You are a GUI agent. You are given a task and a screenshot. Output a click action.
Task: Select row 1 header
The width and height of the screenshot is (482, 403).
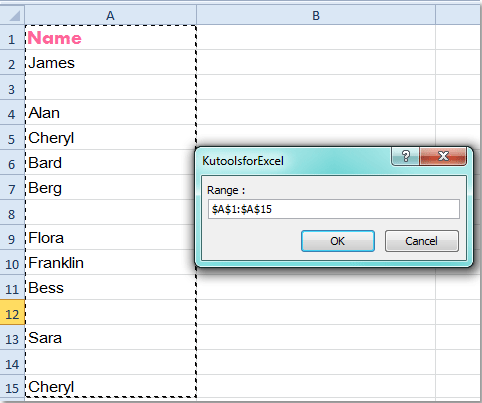tap(12, 38)
